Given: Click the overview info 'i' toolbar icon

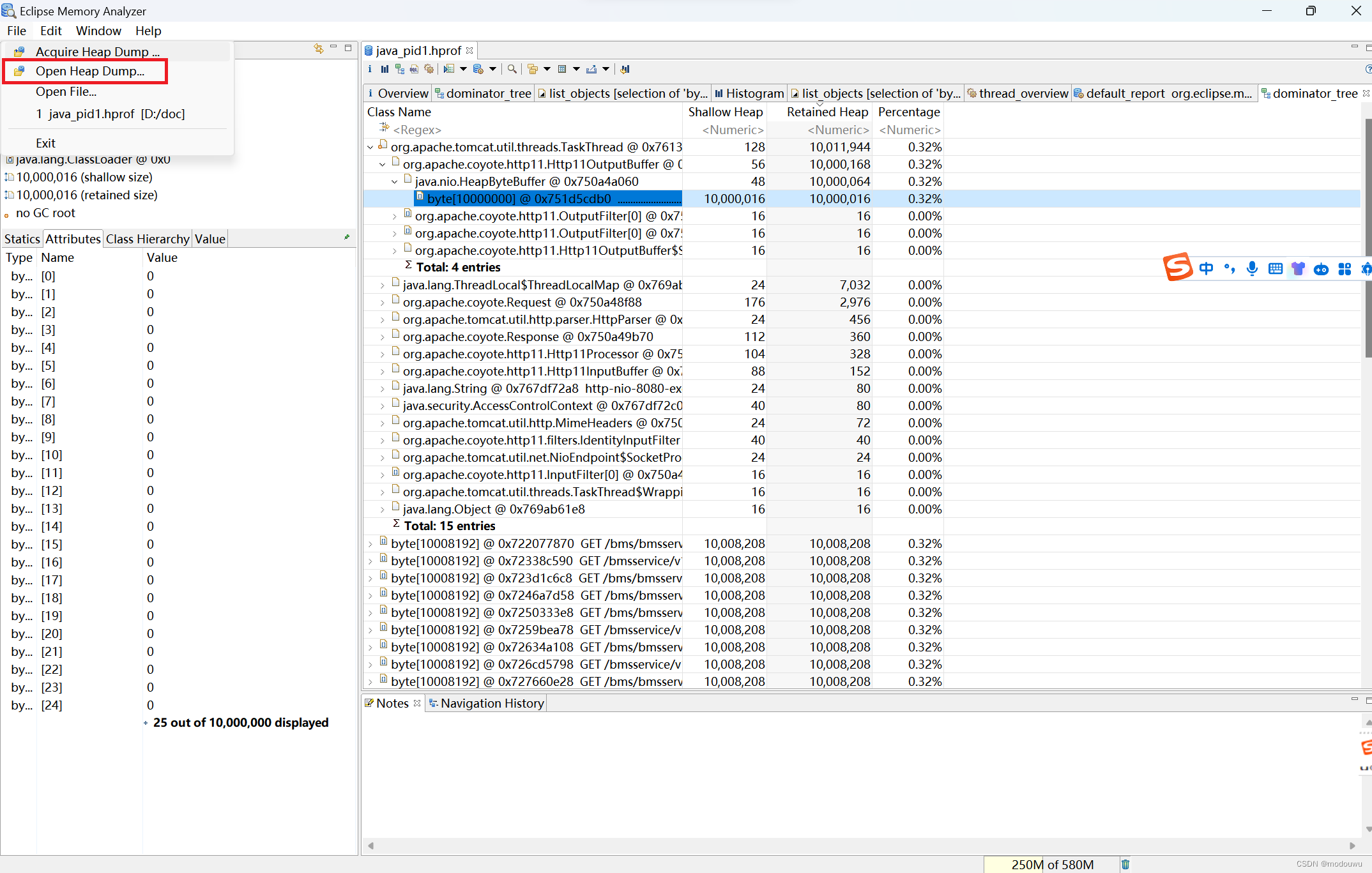Looking at the screenshot, I should [370, 69].
